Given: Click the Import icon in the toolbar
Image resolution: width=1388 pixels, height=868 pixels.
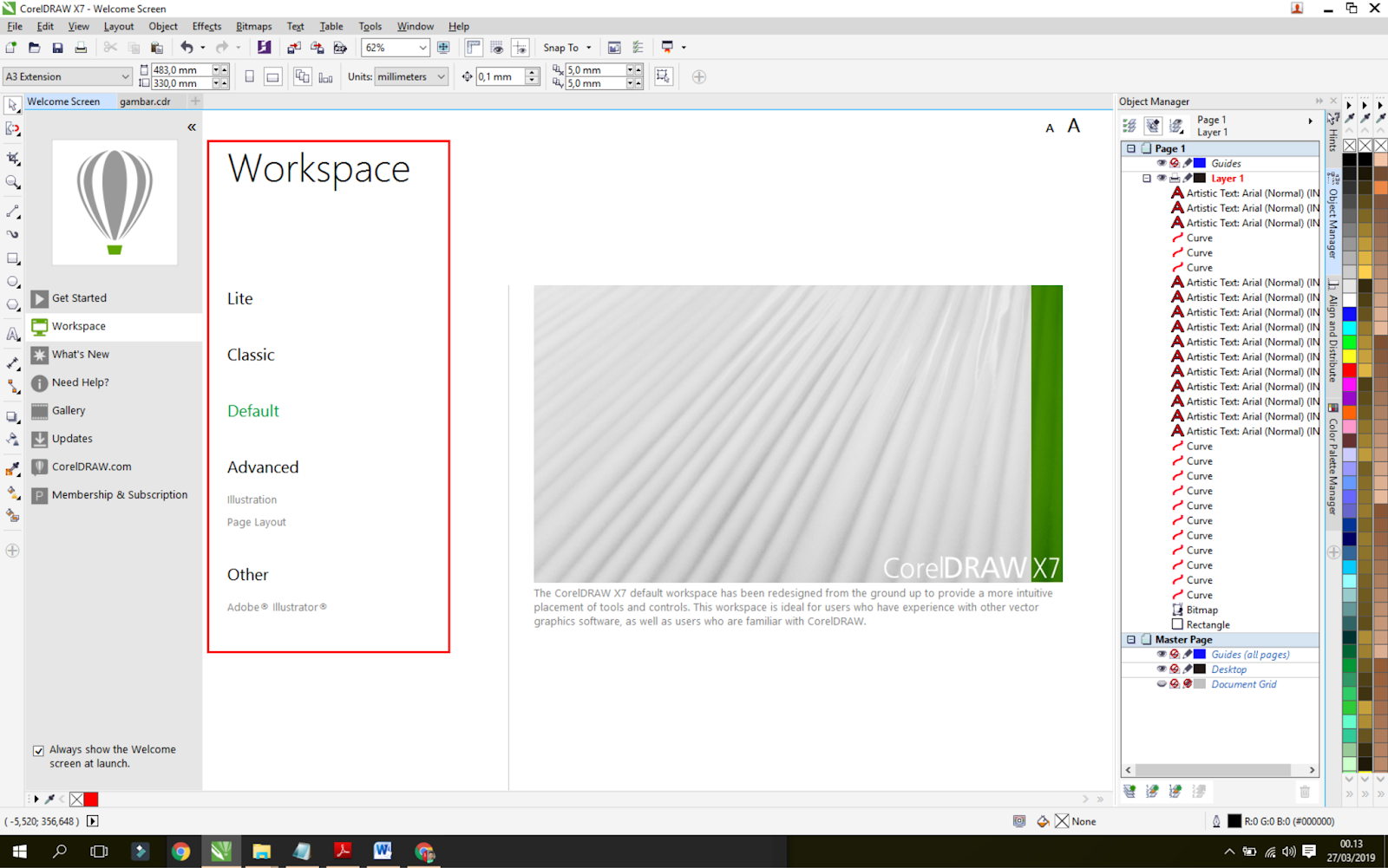Looking at the screenshot, I should pyautogui.click(x=294, y=48).
